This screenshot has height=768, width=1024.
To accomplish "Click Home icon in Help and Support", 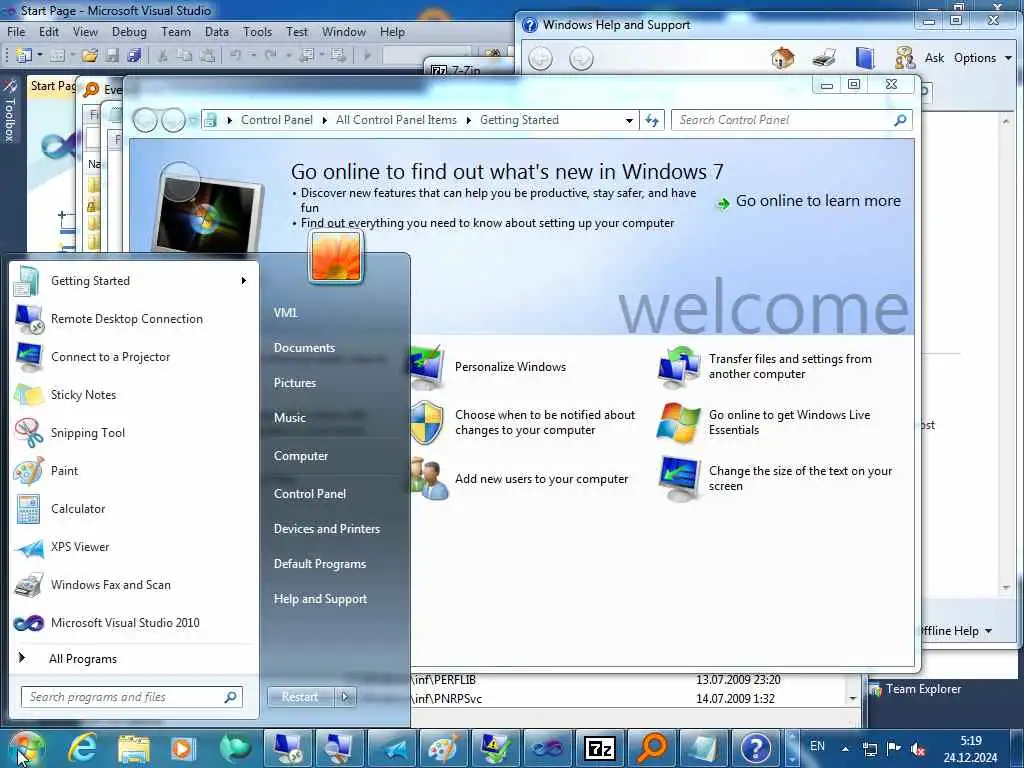I will click(782, 58).
